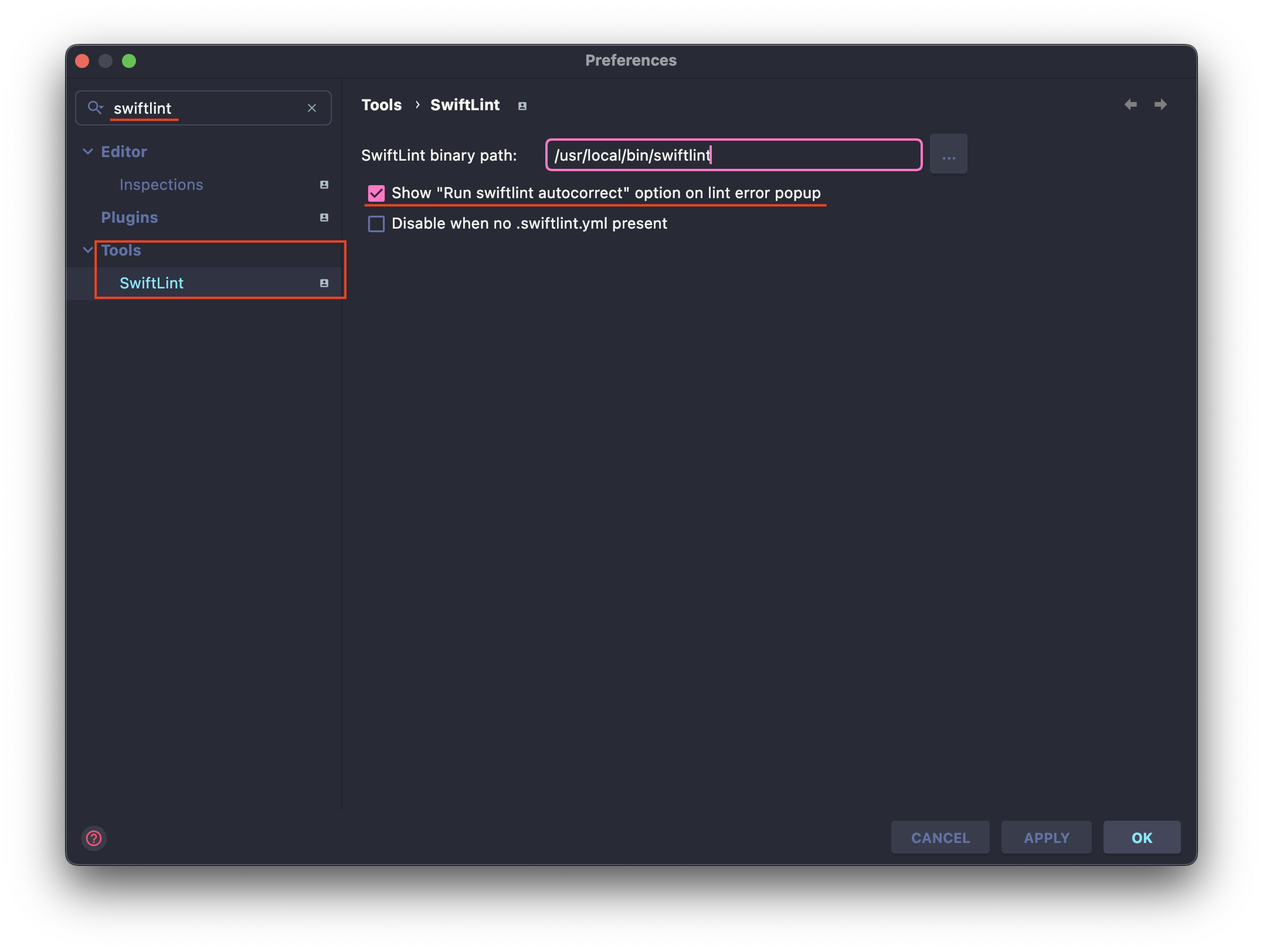Image resolution: width=1263 pixels, height=952 pixels.
Task: Click the SwiftLint binary path field
Action: pos(734,155)
